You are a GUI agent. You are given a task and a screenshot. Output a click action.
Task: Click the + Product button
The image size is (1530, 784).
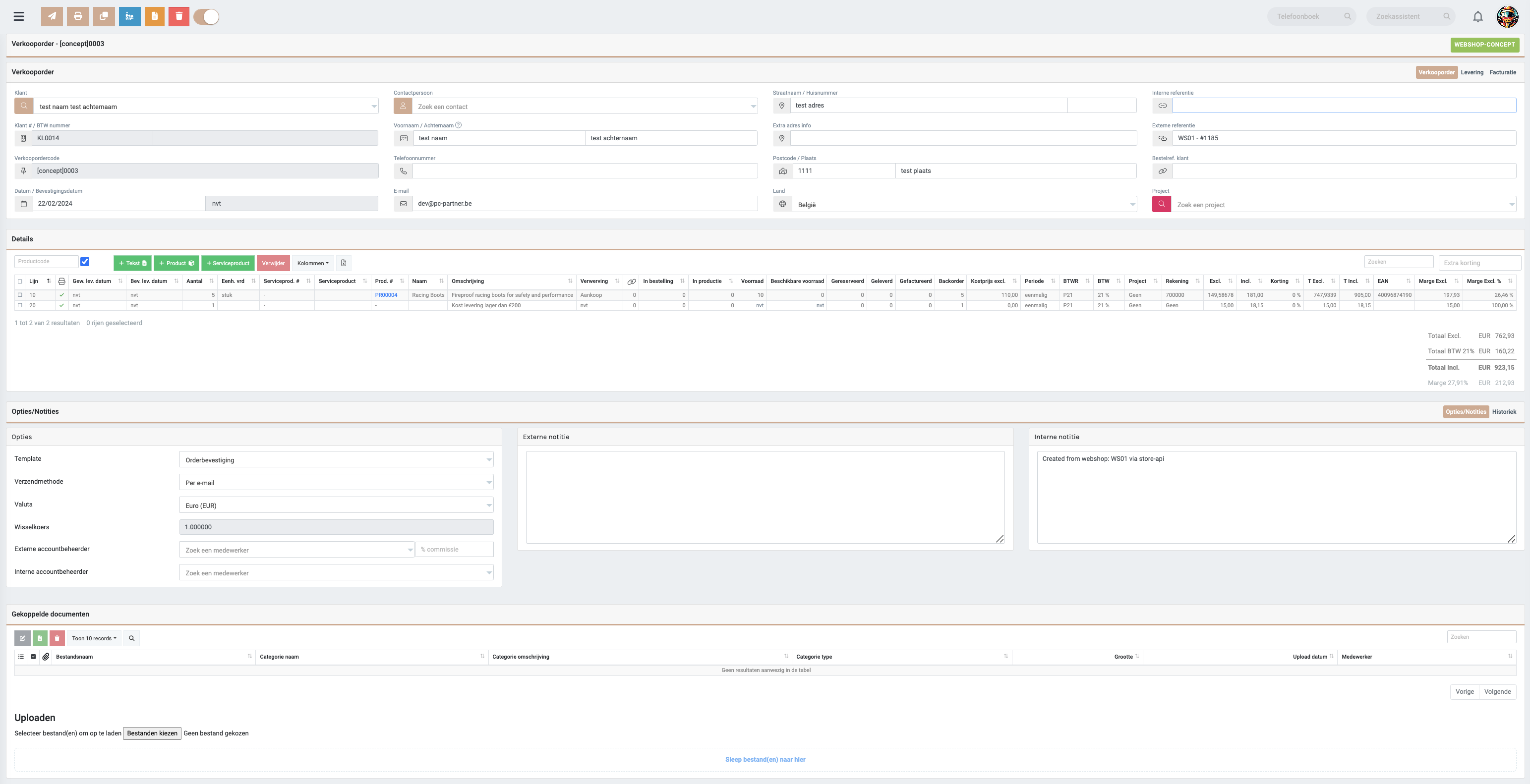(x=177, y=263)
